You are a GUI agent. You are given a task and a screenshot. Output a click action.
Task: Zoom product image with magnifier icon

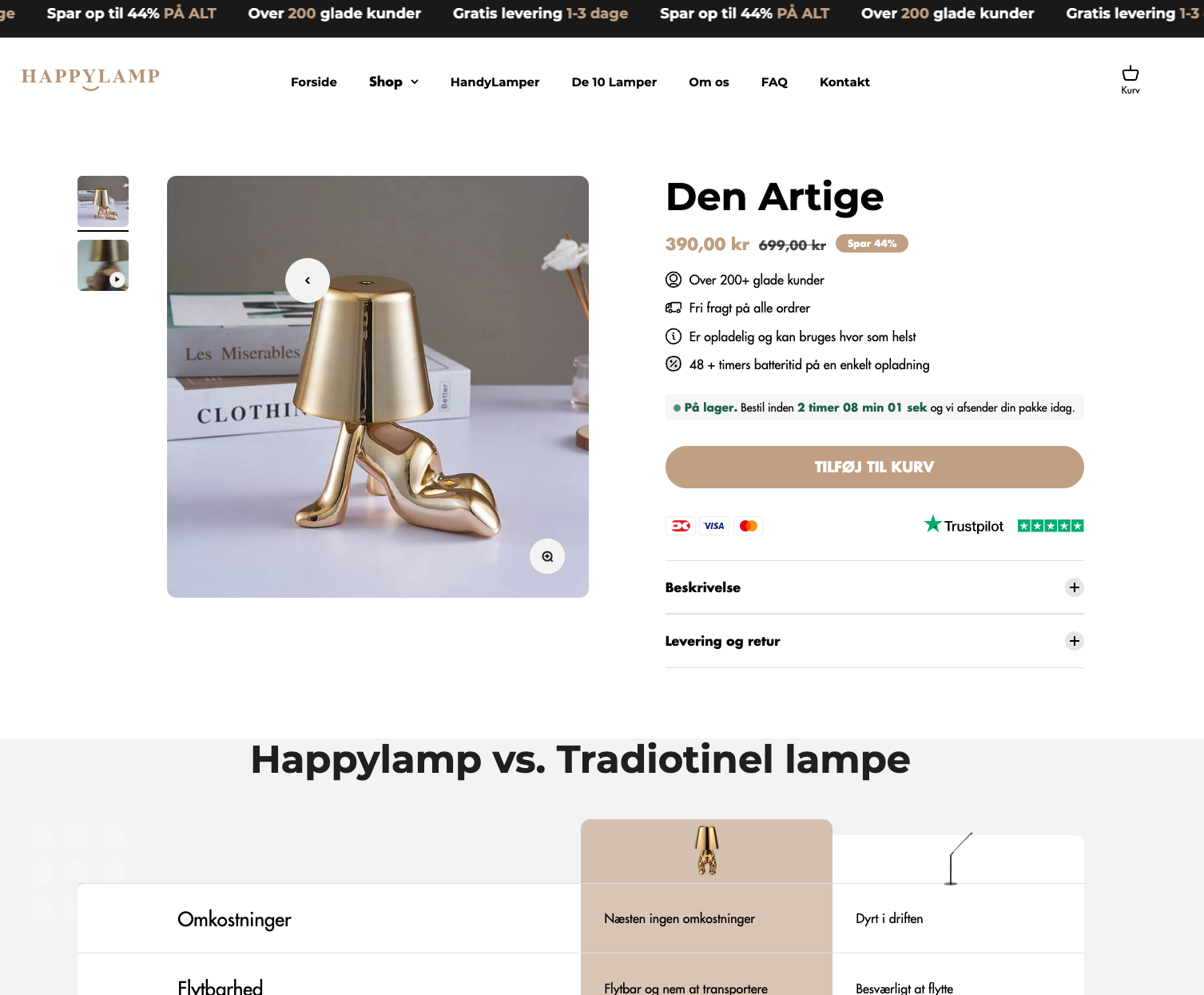tap(547, 556)
